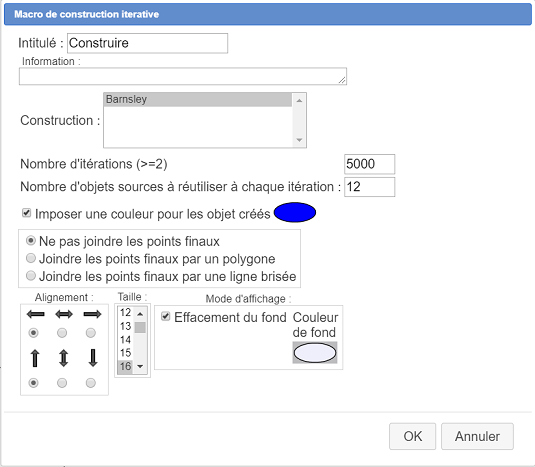Image resolution: width=535 pixels, height=467 pixels.
Task: Click the Taille list up arrow
Action: [140, 314]
